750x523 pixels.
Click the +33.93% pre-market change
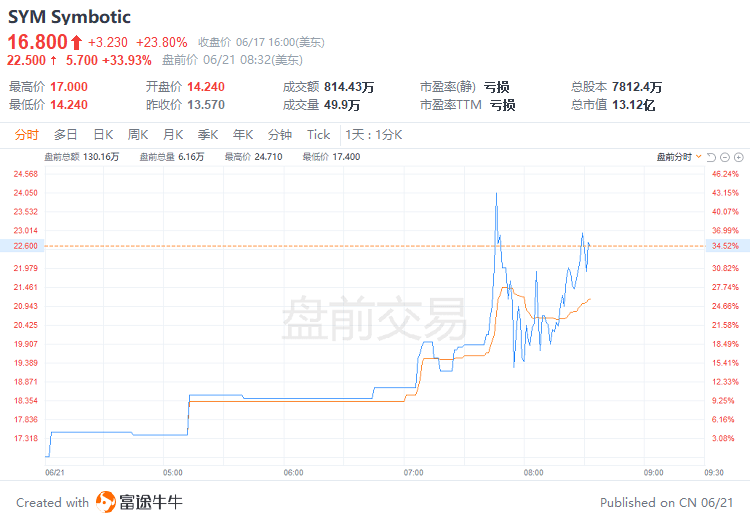pyautogui.click(x=127, y=60)
